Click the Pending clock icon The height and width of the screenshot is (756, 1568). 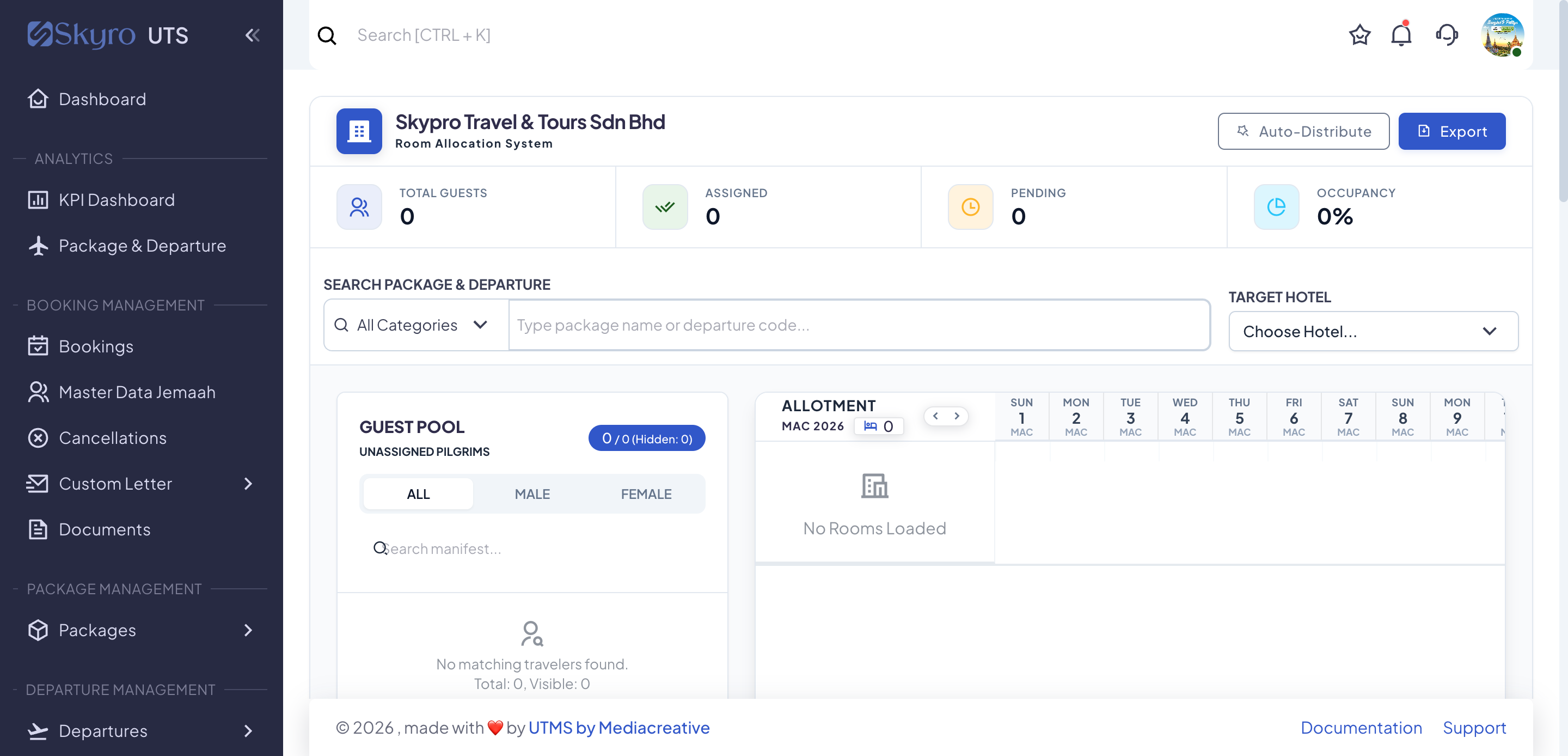click(970, 207)
